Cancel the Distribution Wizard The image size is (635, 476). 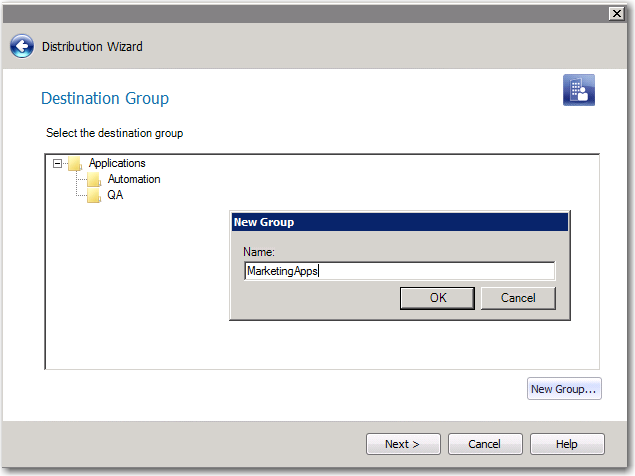(x=484, y=444)
